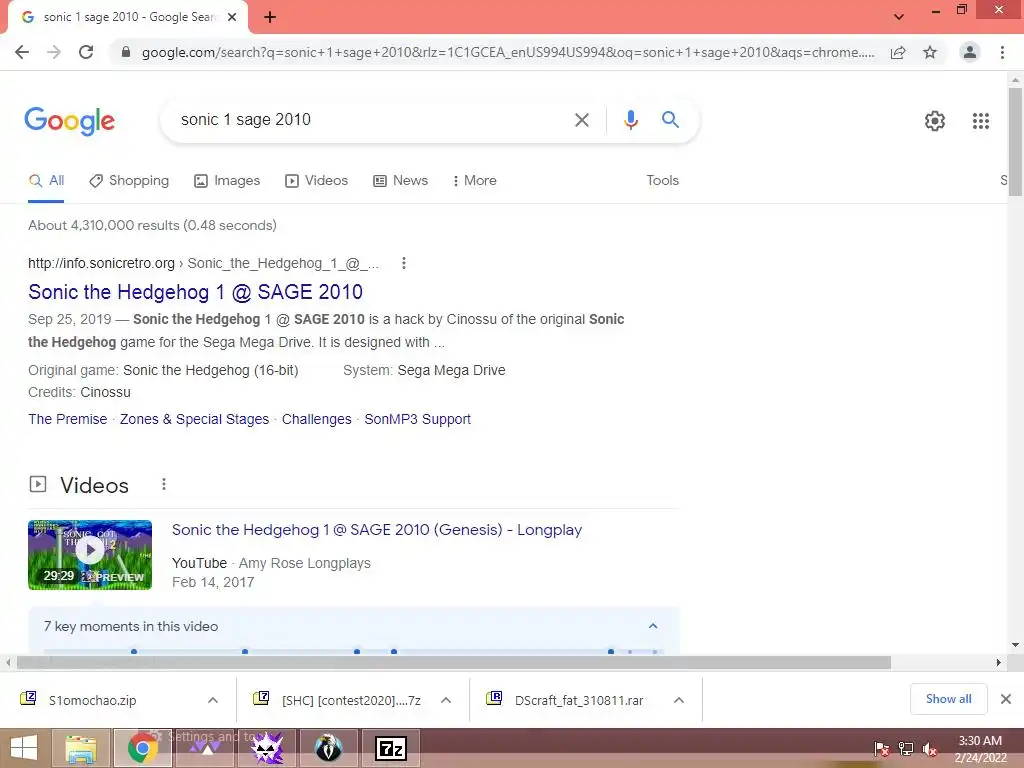
Task: Open the Videos section options menu
Action: pyautogui.click(x=164, y=485)
